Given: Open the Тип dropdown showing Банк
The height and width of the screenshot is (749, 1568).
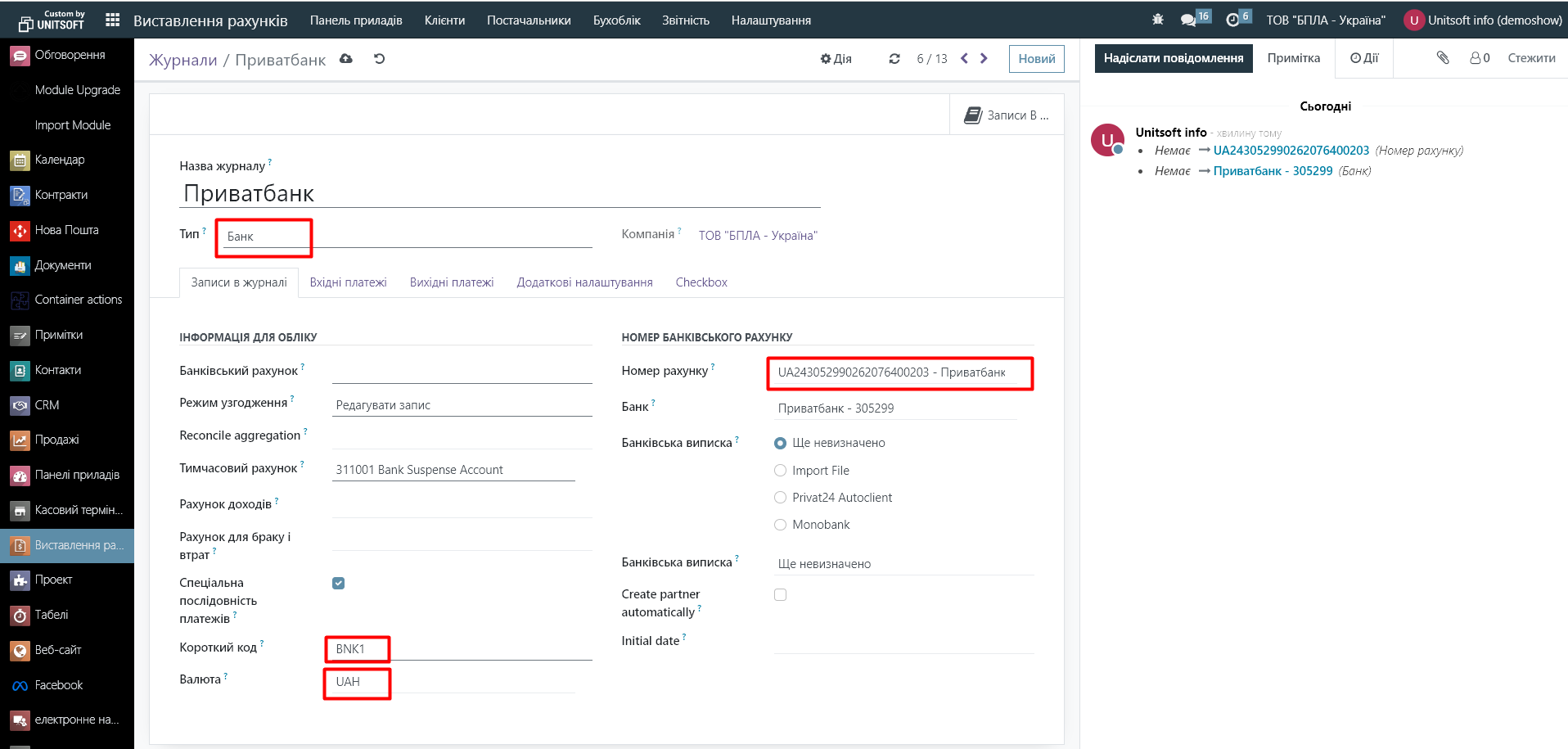Looking at the screenshot, I should click(x=407, y=237).
